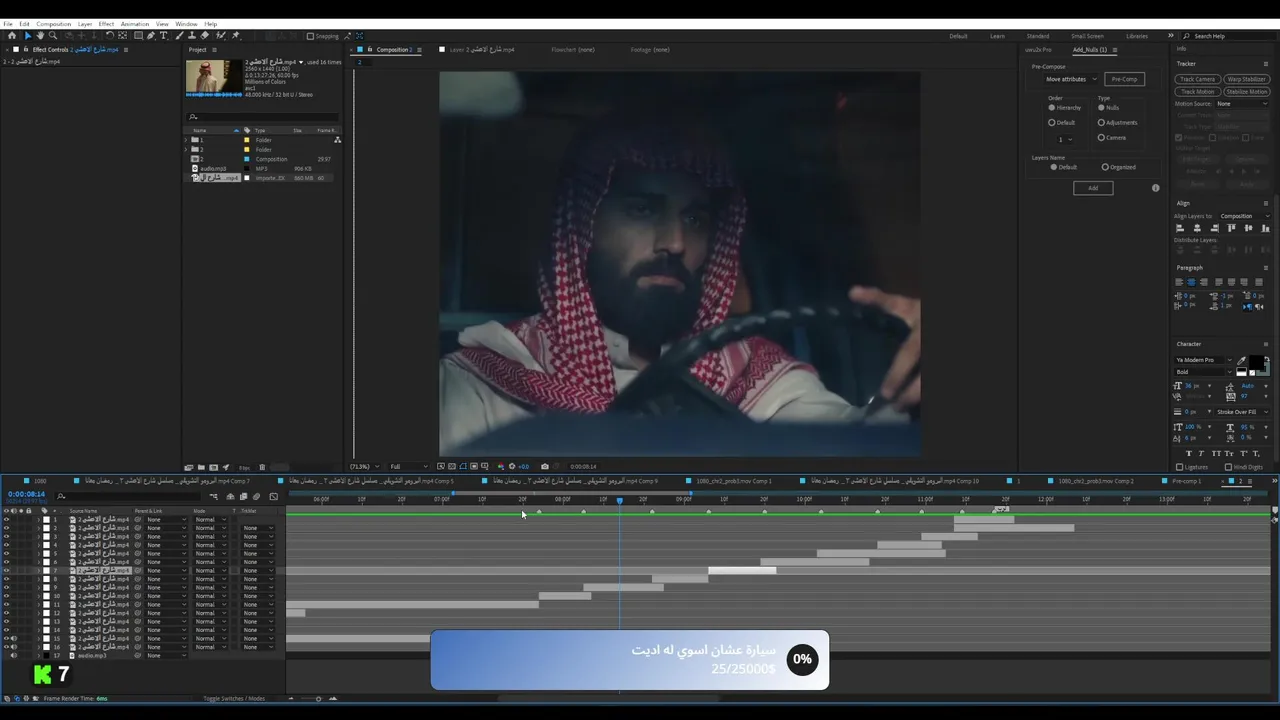Open the Graph Editor in timeline
Image resolution: width=1280 pixels, height=720 pixels.
pyautogui.click(x=273, y=496)
